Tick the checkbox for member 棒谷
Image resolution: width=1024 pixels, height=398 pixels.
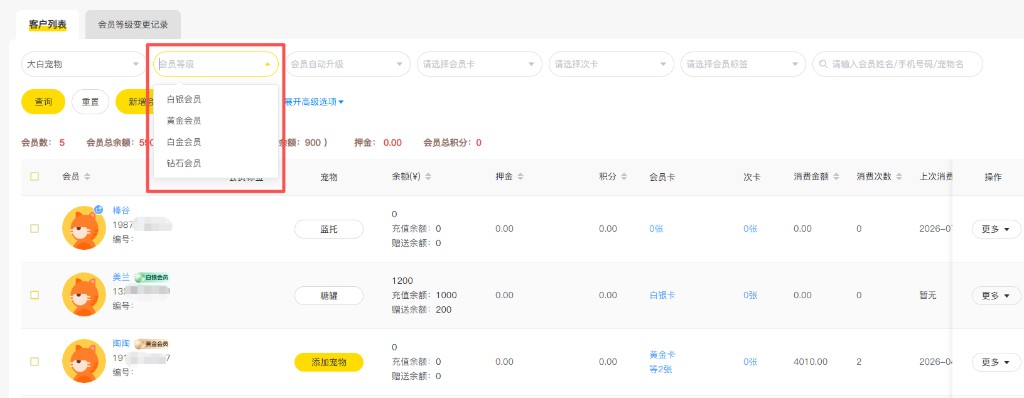click(35, 229)
